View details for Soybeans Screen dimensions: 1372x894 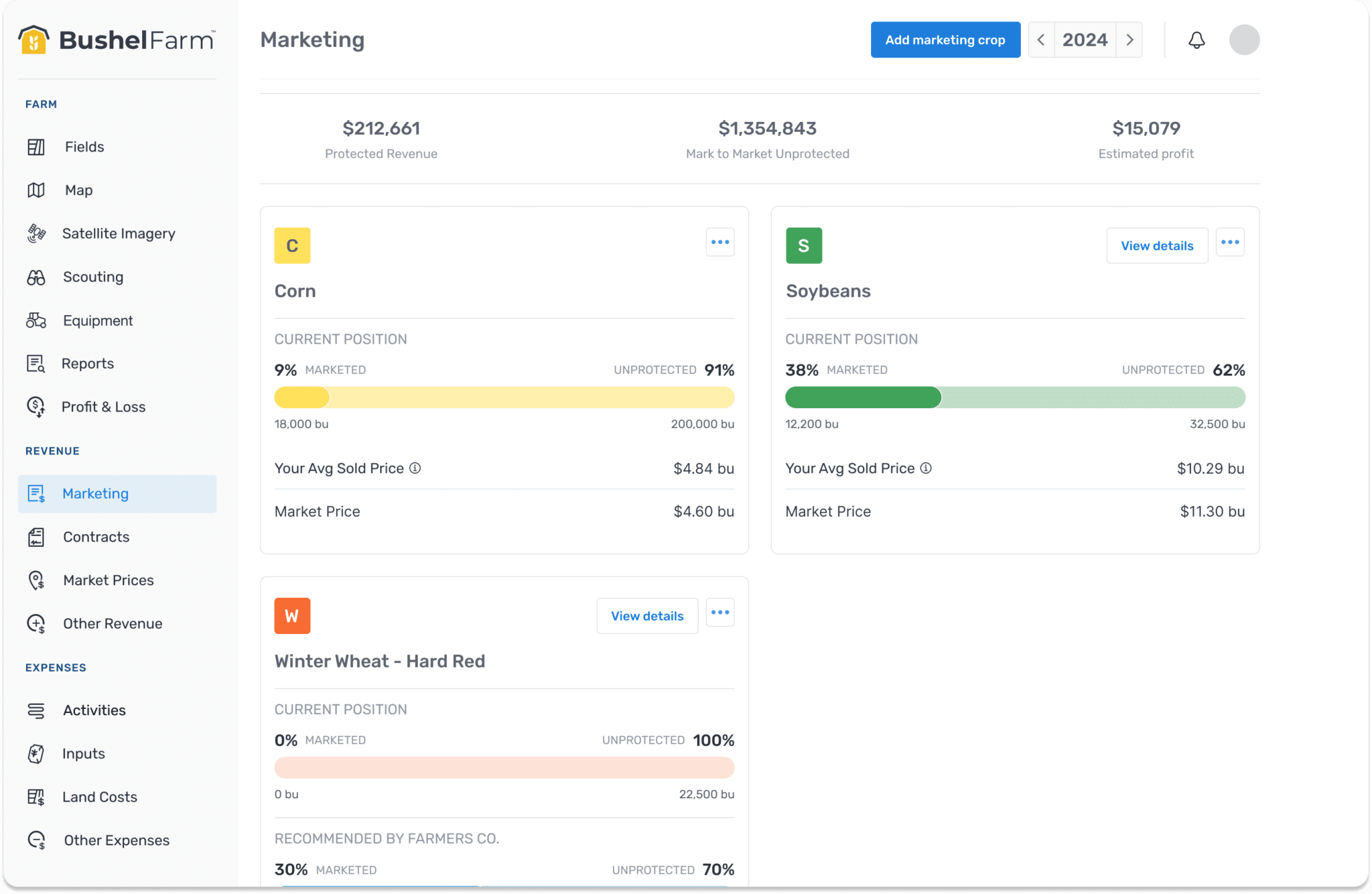click(1157, 245)
